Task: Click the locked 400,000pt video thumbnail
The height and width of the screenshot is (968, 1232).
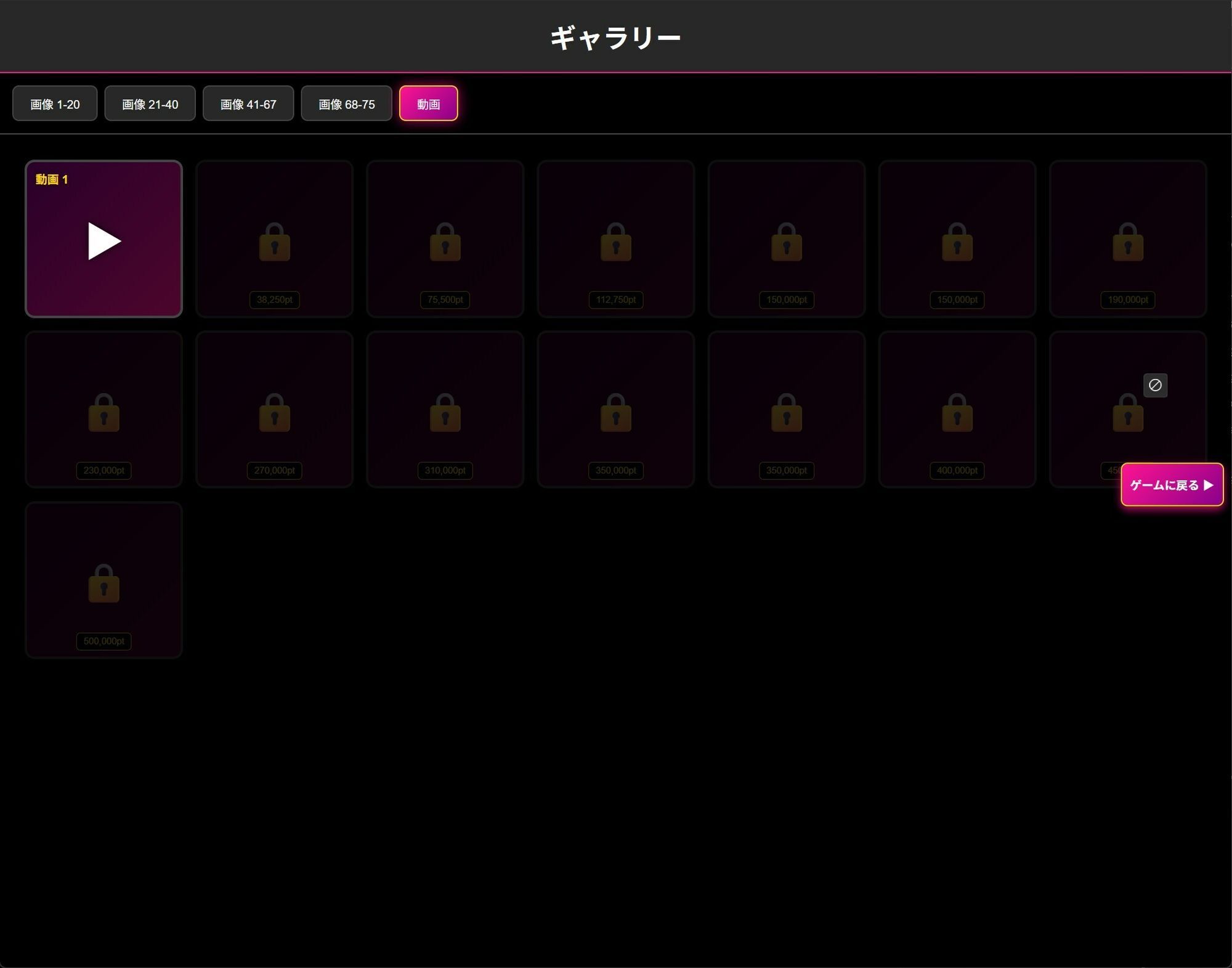Action: coord(957,409)
